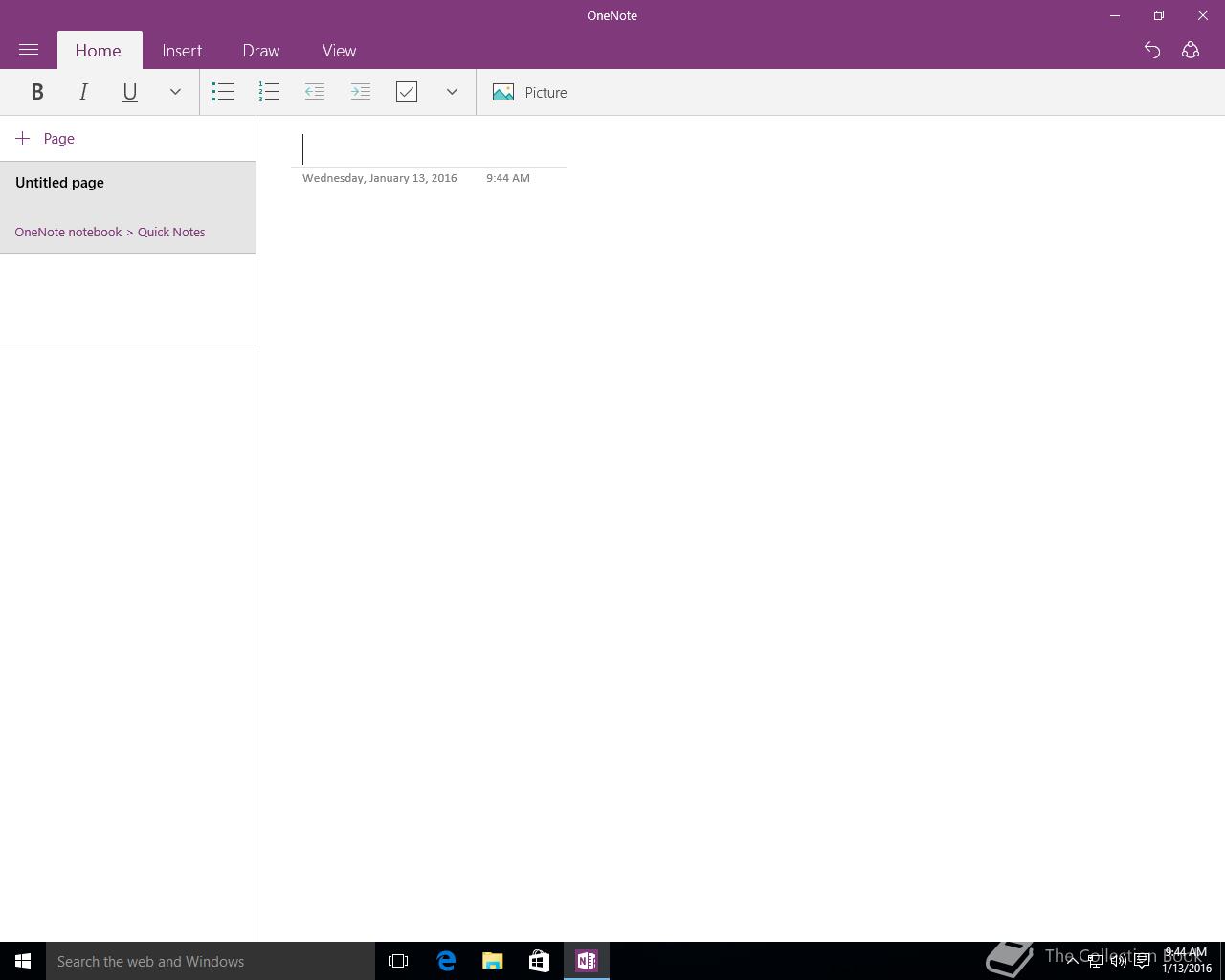Open the volume control in system tray
The image size is (1225, 980).
click(x=1118, y=961)
